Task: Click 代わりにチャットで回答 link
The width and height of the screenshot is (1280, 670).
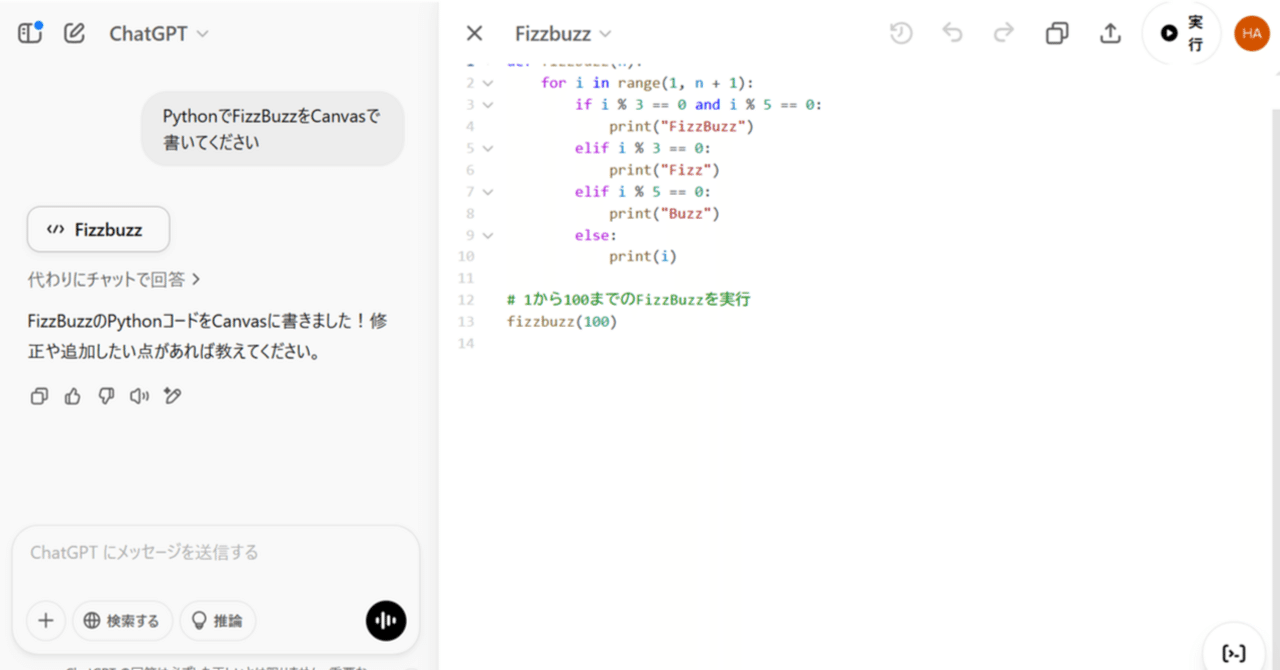Action: coord(115,280)
